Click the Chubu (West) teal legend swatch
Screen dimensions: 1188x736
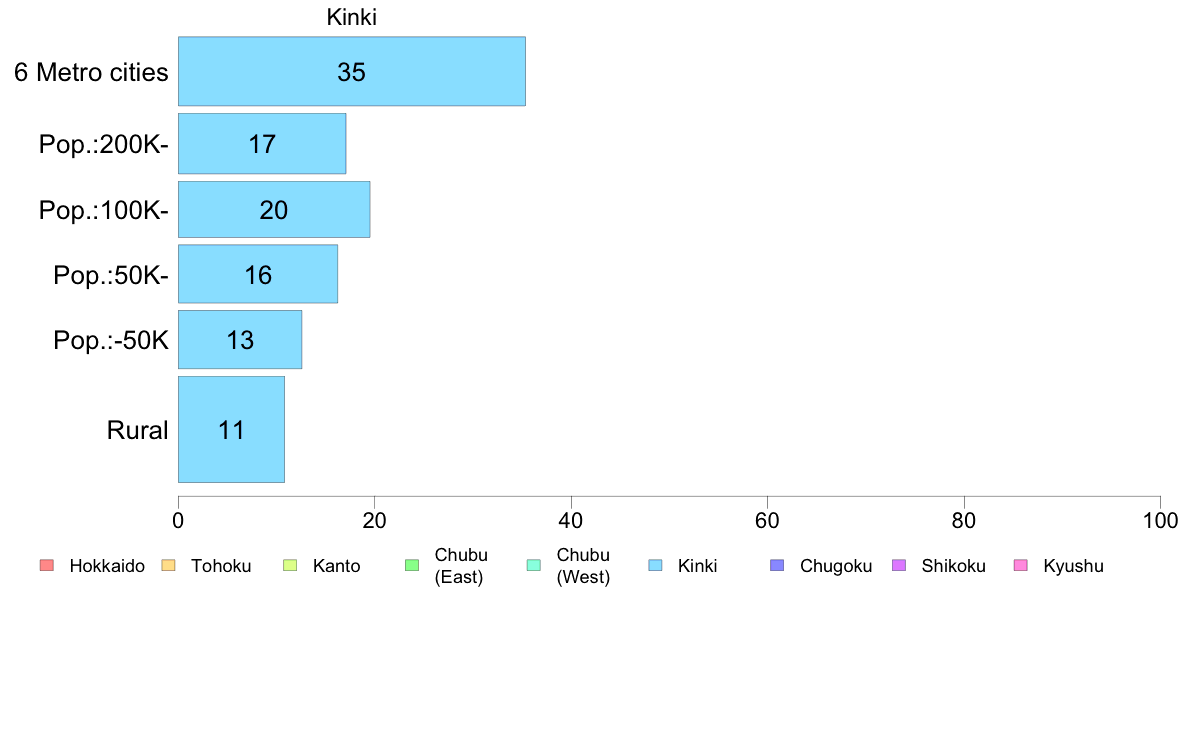pyautogui.click(x=533, y=565)
